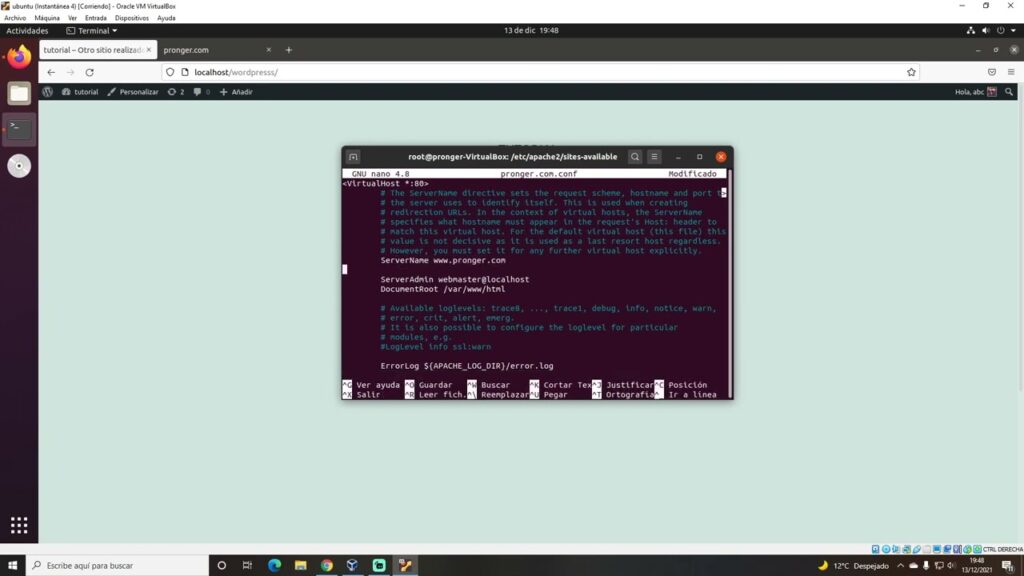1024x576 pixels.
Task: Open Firefox from the Ubuntu dock
Action: [19, 58]
